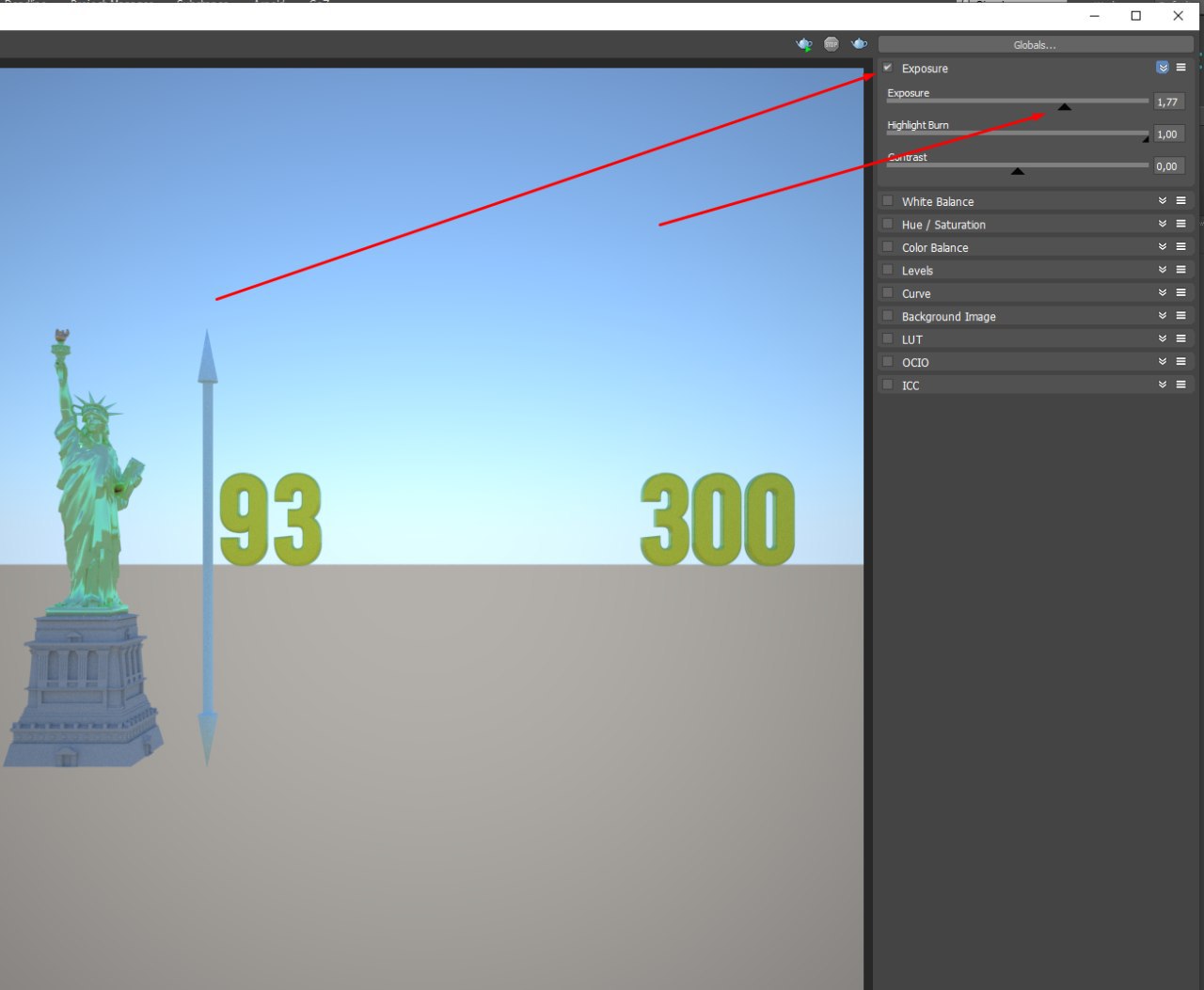1204x990 pixels.
Task: Open the Exposure rollout options menu icon
Action: (1180, 68)
